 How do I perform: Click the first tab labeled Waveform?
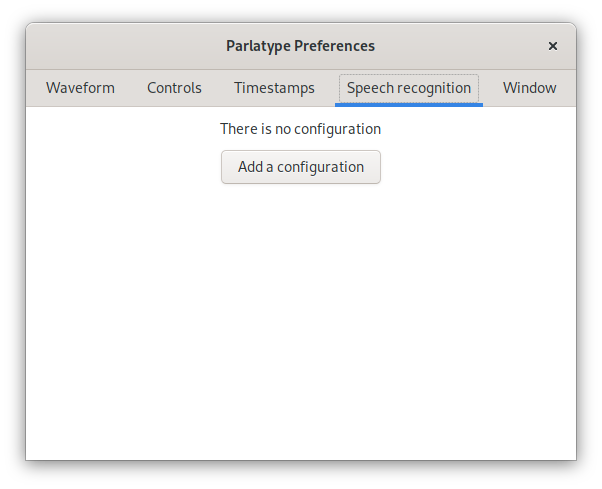(80, 88)
